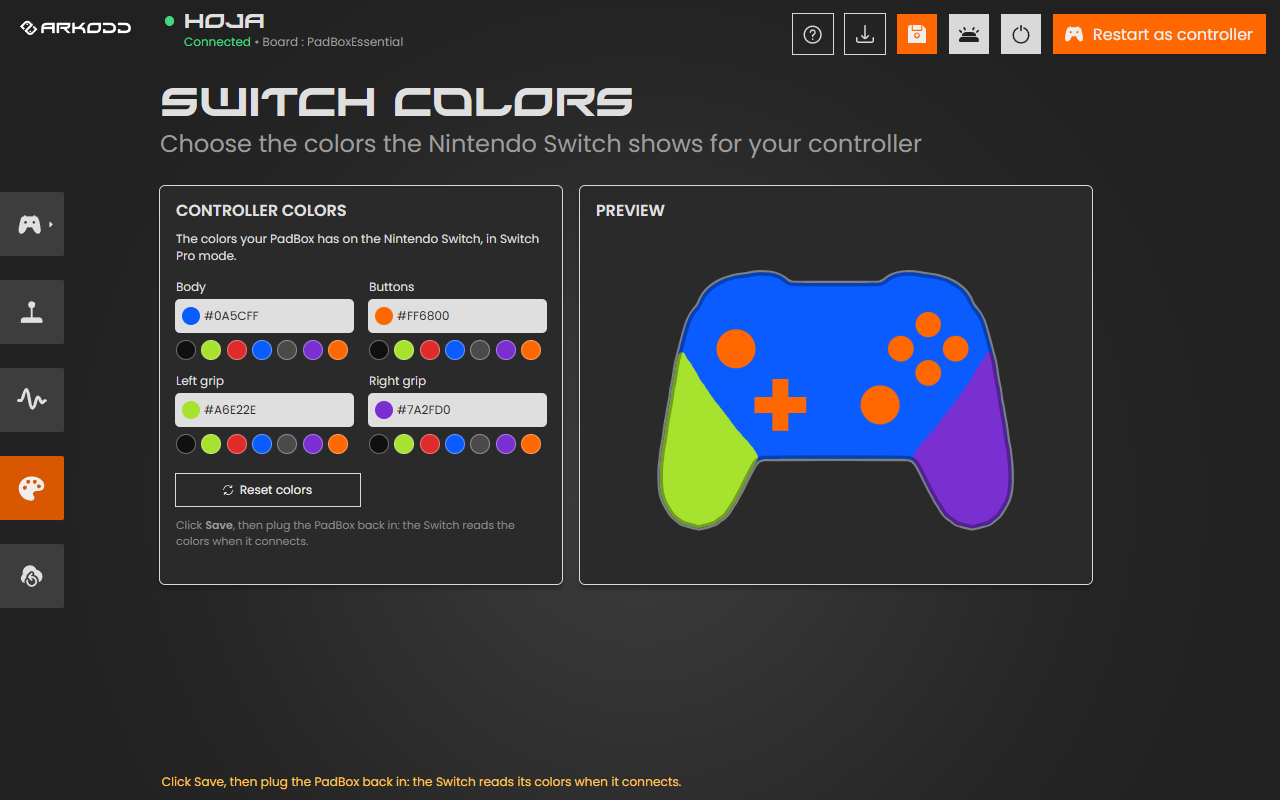Select the black swatch under Buttons
Image resolution: width=1280 pixels, height=800 pixels.
(x=379, y=350)
